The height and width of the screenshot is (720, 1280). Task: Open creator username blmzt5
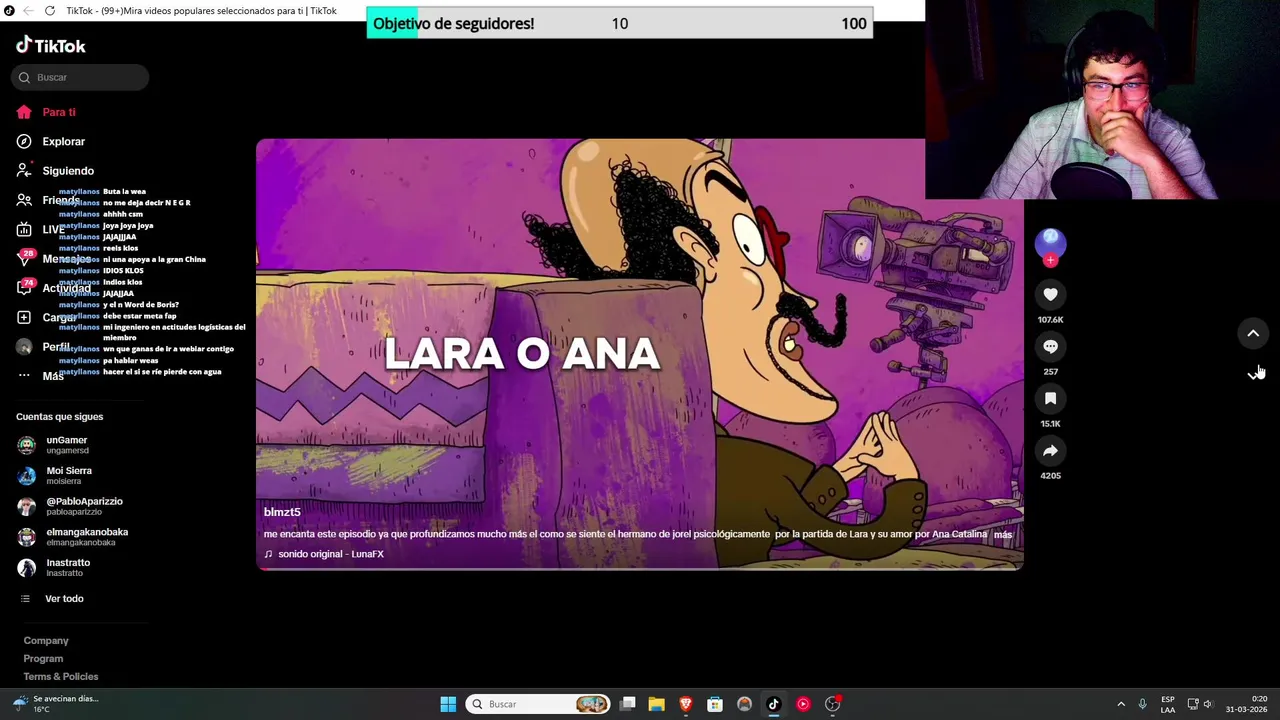click(282, 512)
